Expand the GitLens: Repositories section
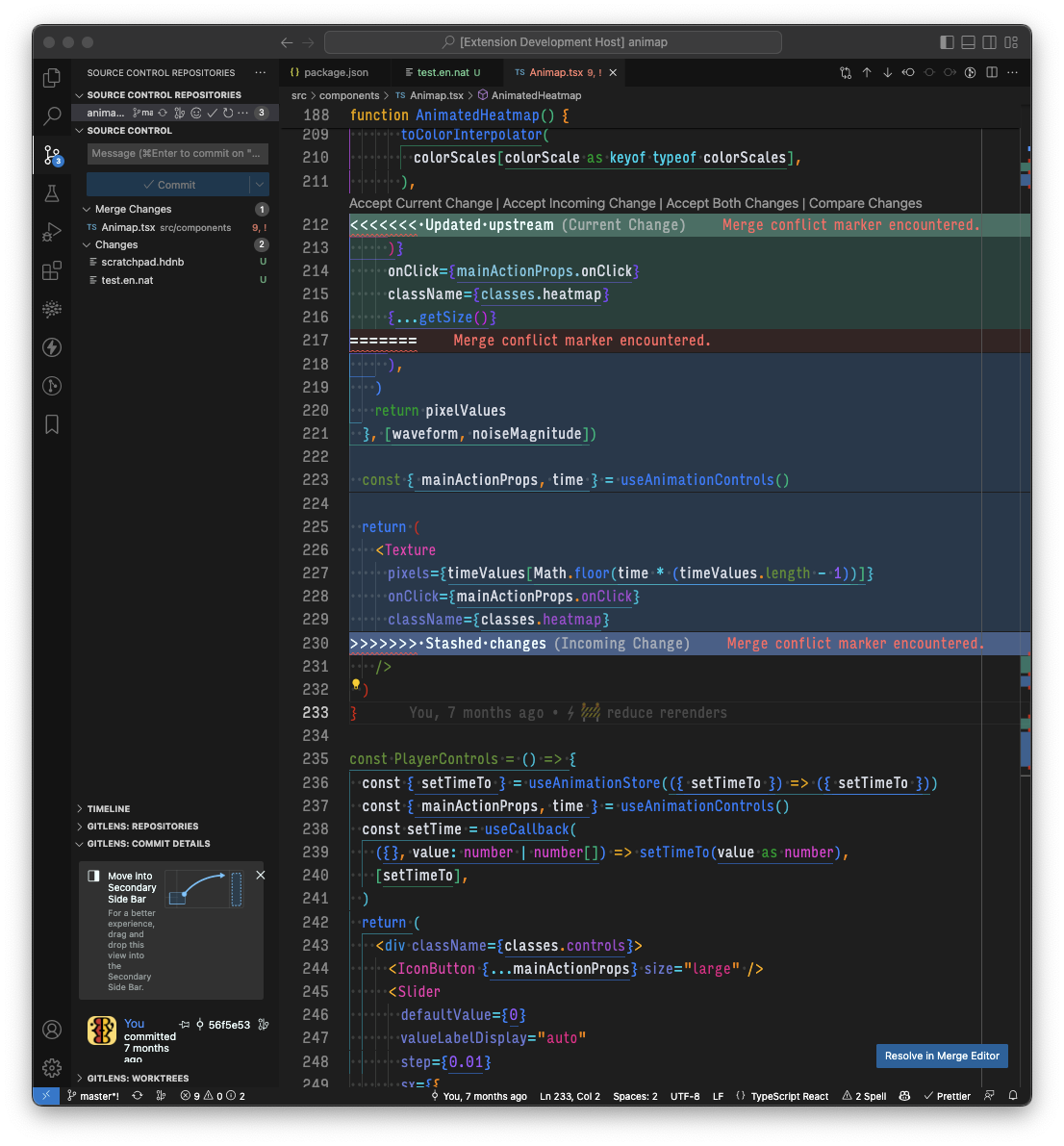The image size is (1064, 1146). [x=142, y=827]
